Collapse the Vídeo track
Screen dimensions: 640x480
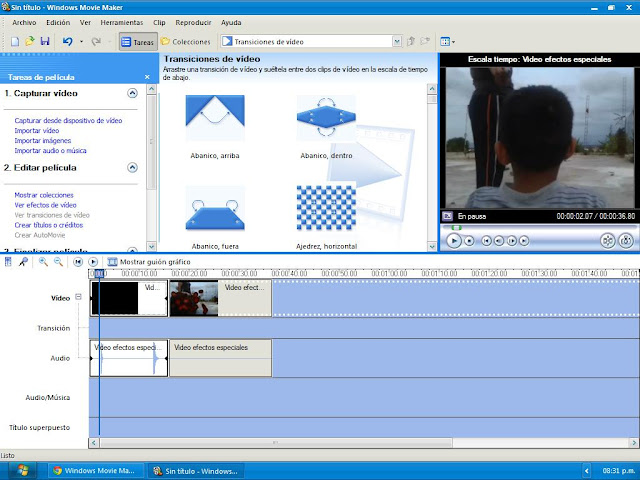pos(78,297)
